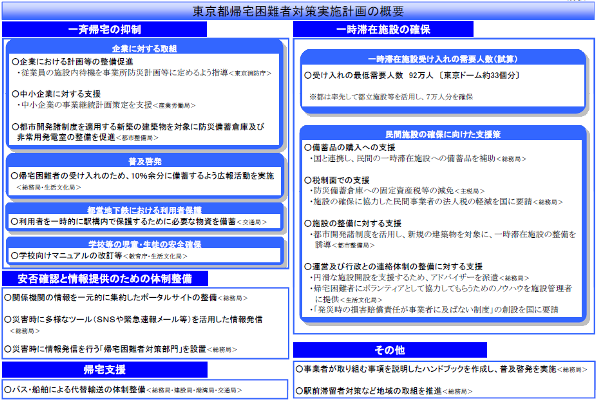Click the 民間施設の確保に向けた支援策 heading
Image resolution: width=597 pixels, height=400 pixels.
443,134
